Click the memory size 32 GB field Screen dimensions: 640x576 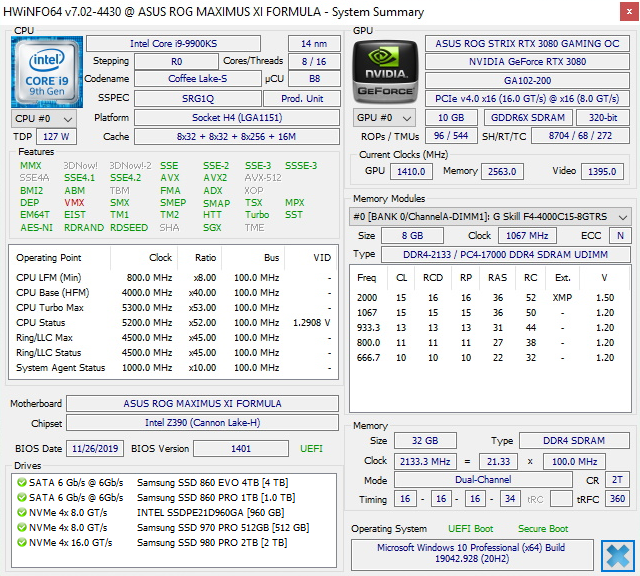(425, 441)
